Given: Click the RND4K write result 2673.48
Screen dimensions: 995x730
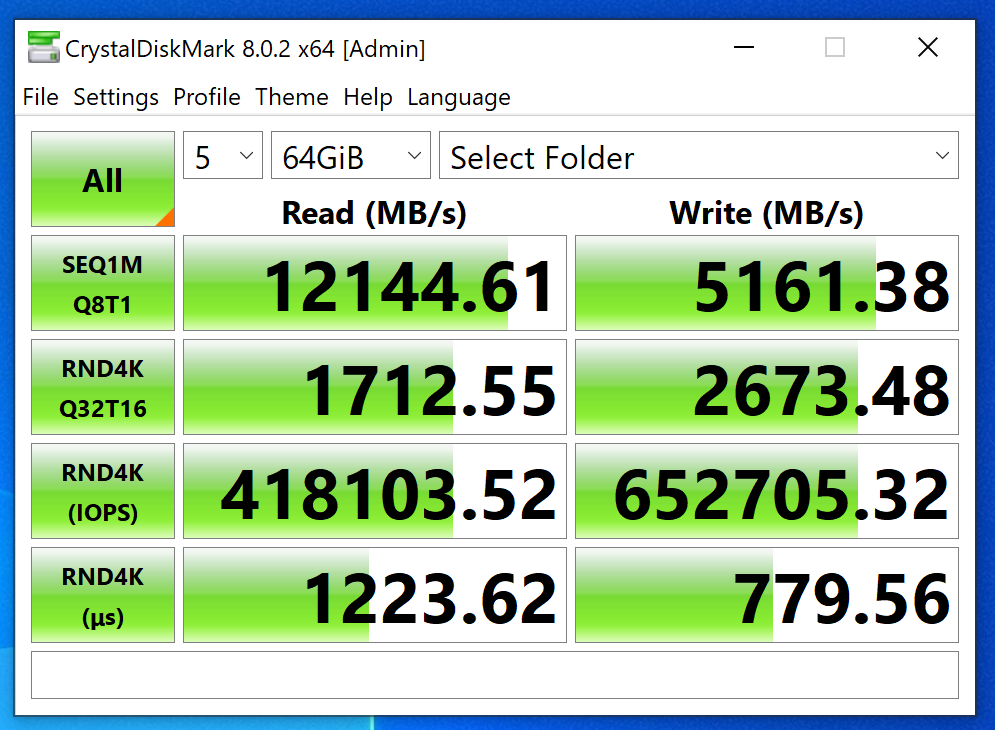Looking at the screenshot, I should [x=767, y=387].
